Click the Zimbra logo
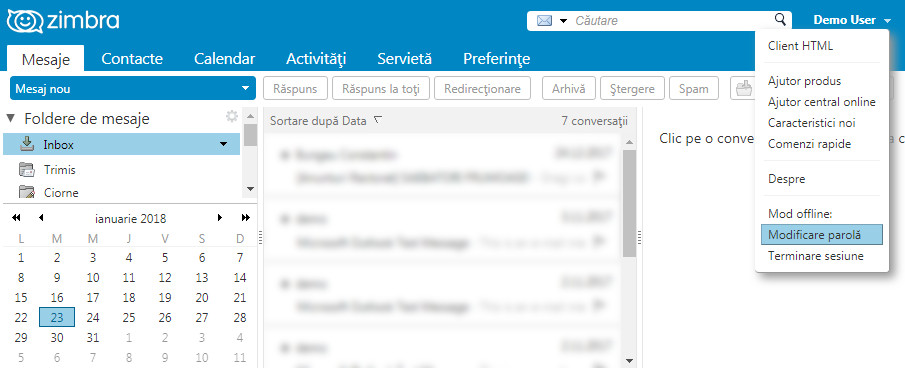Screen dimensions: 905x368 coord(63,21)
